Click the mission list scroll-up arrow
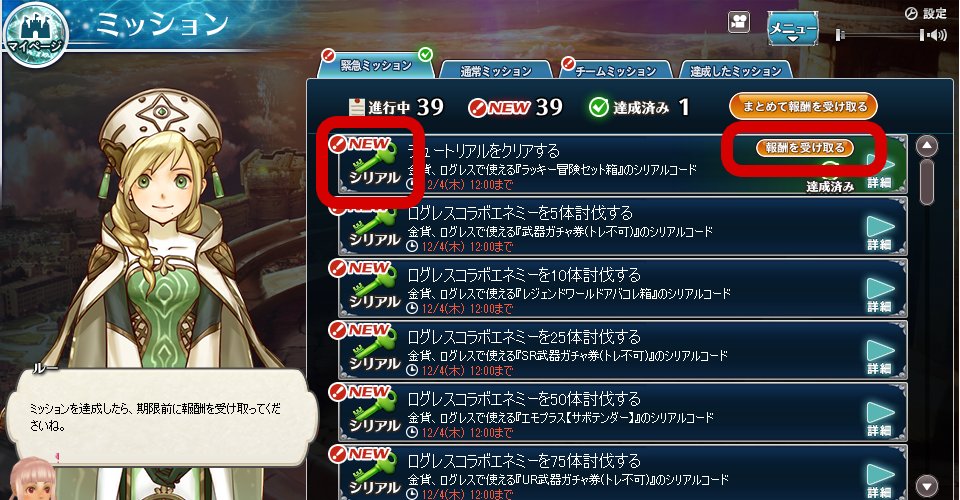The height and width of the screenshot is (500, 960). coord(927,146)
